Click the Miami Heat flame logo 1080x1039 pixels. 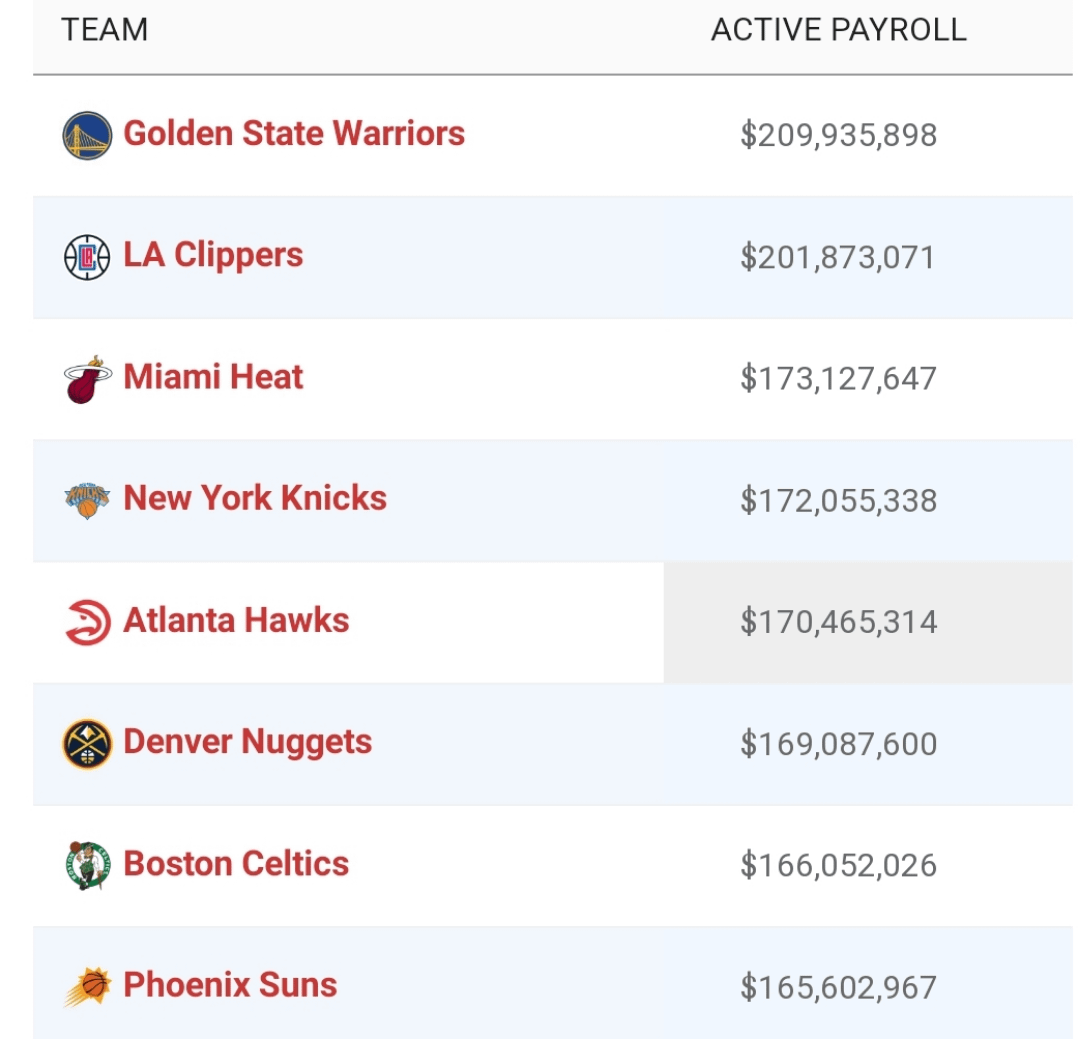coord(87,379)
